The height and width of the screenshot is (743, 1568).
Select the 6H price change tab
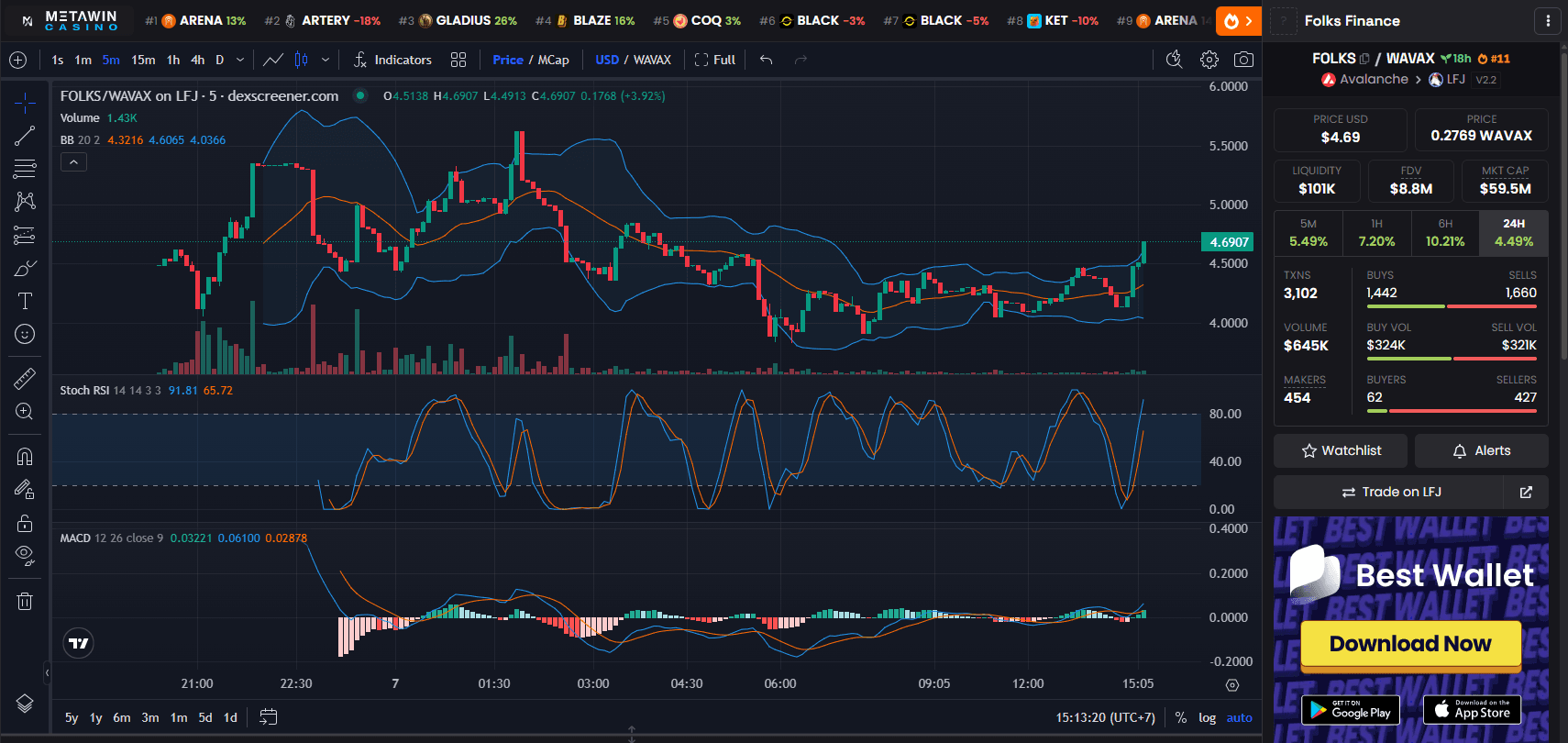point(1445,233)
